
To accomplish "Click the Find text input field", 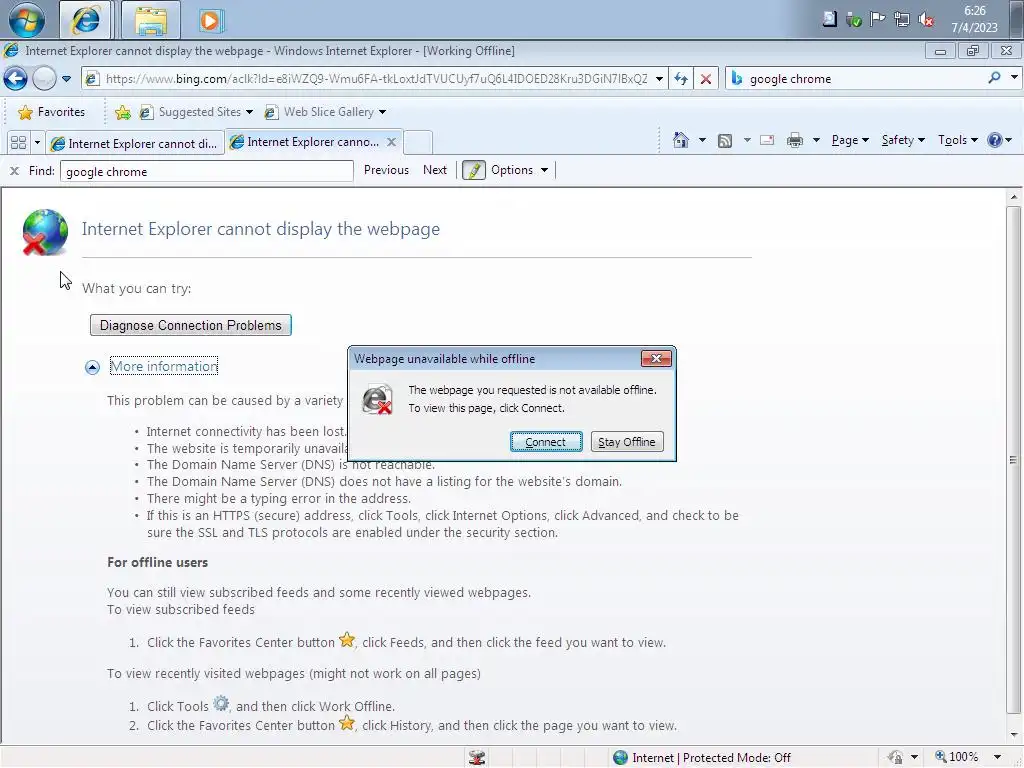I will [206, 171].
